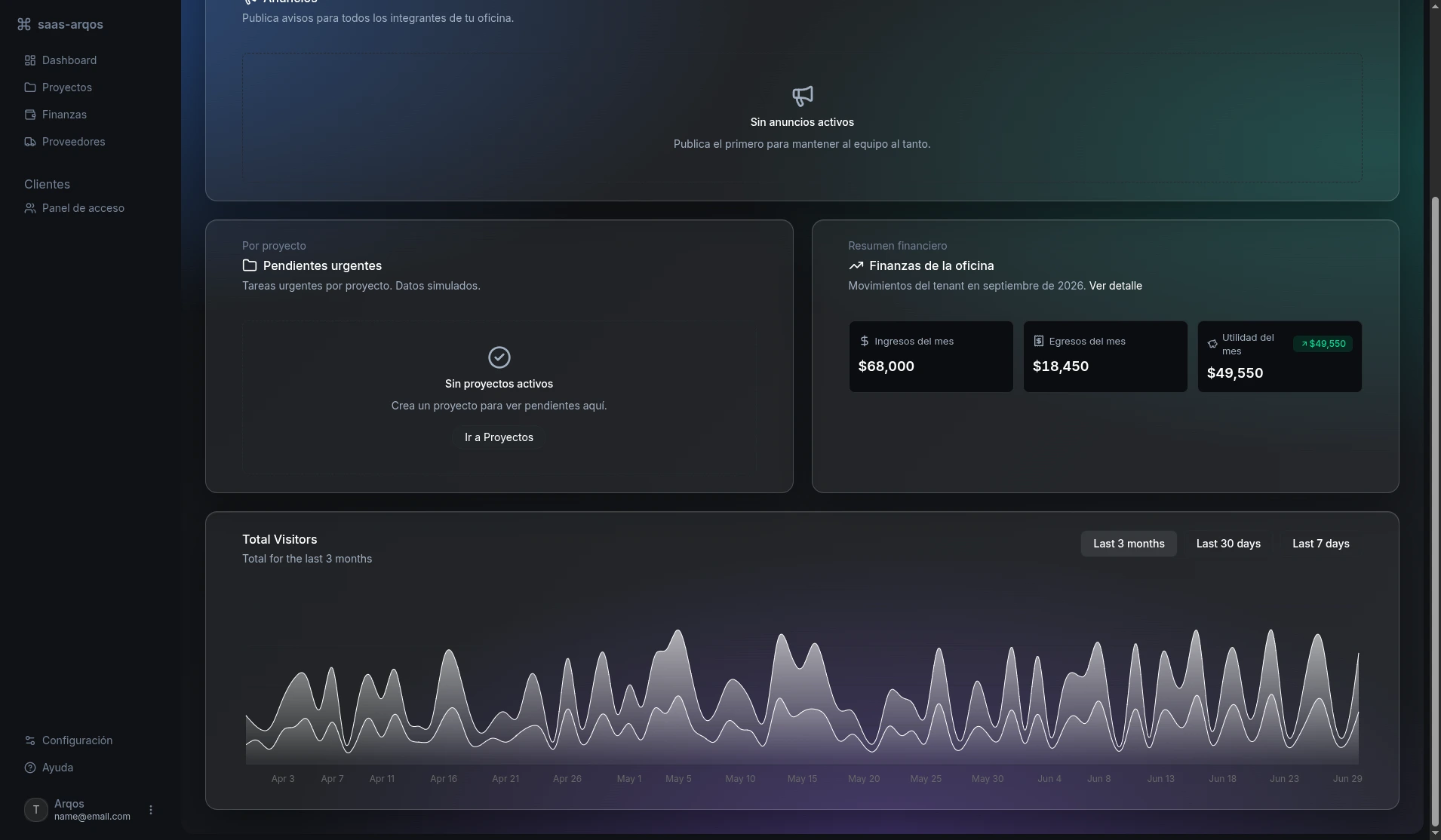
Task: Click the Dashboard grid icon in sidebar
Action: coord(30,60)
